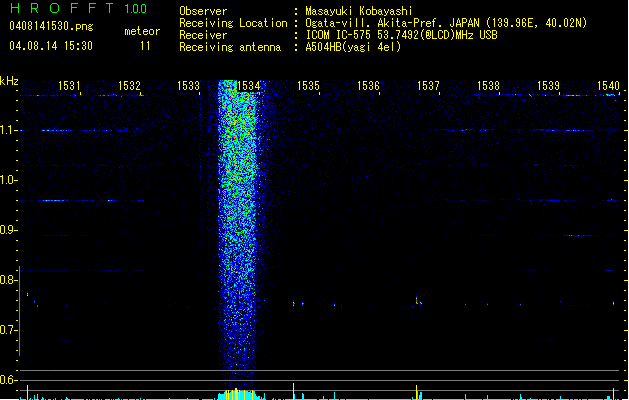Click the 1535 time axis marker
This screenshot has width=629, height=400.
[308, 86]
